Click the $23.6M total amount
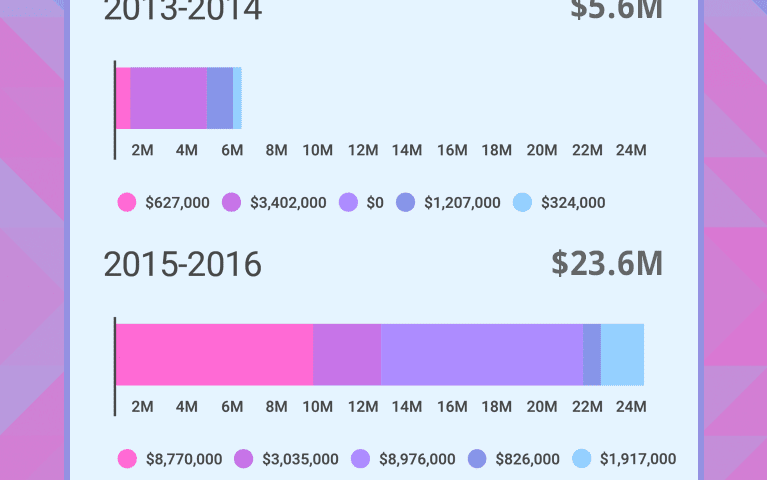Viewport: 767px width, 480px height. [x=607, y=264]
